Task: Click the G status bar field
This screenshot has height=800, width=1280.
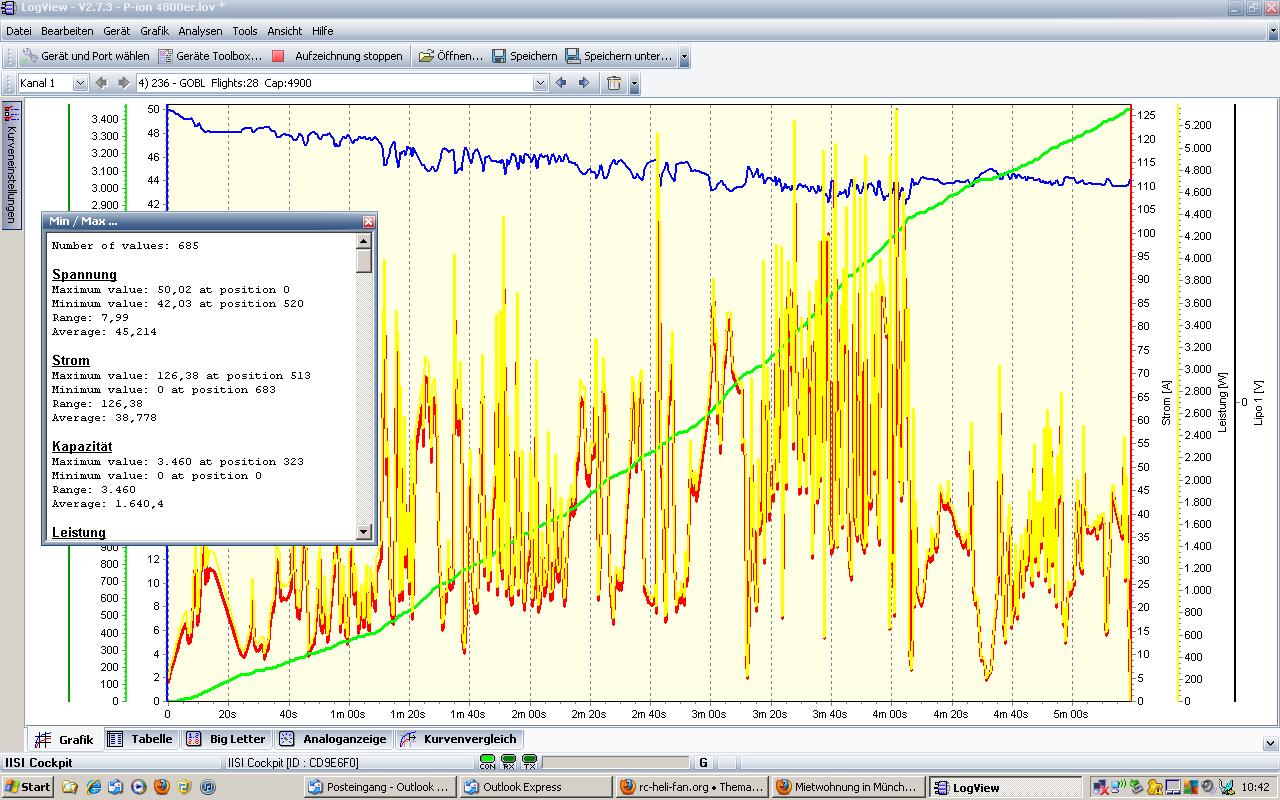Action: point(704,763)
